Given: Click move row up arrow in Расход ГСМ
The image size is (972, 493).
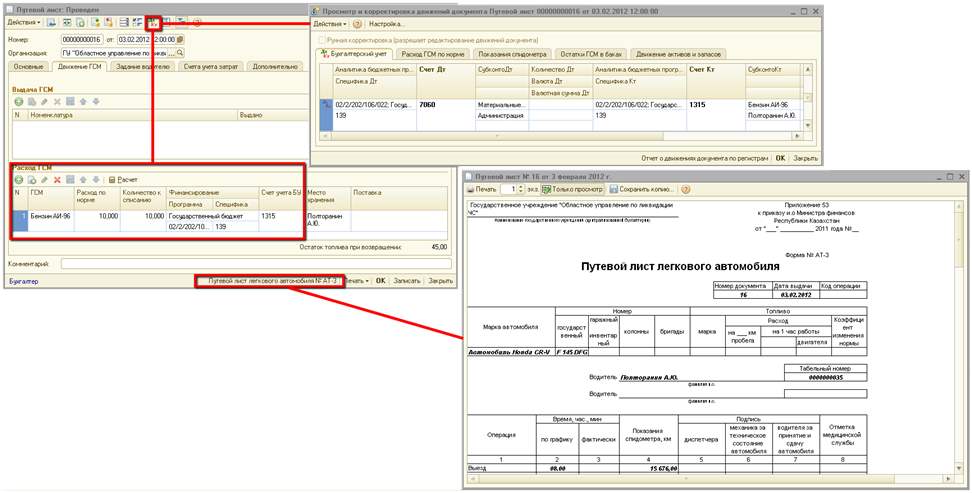Looking at the screenshot, I should click(x=83, y=179).
